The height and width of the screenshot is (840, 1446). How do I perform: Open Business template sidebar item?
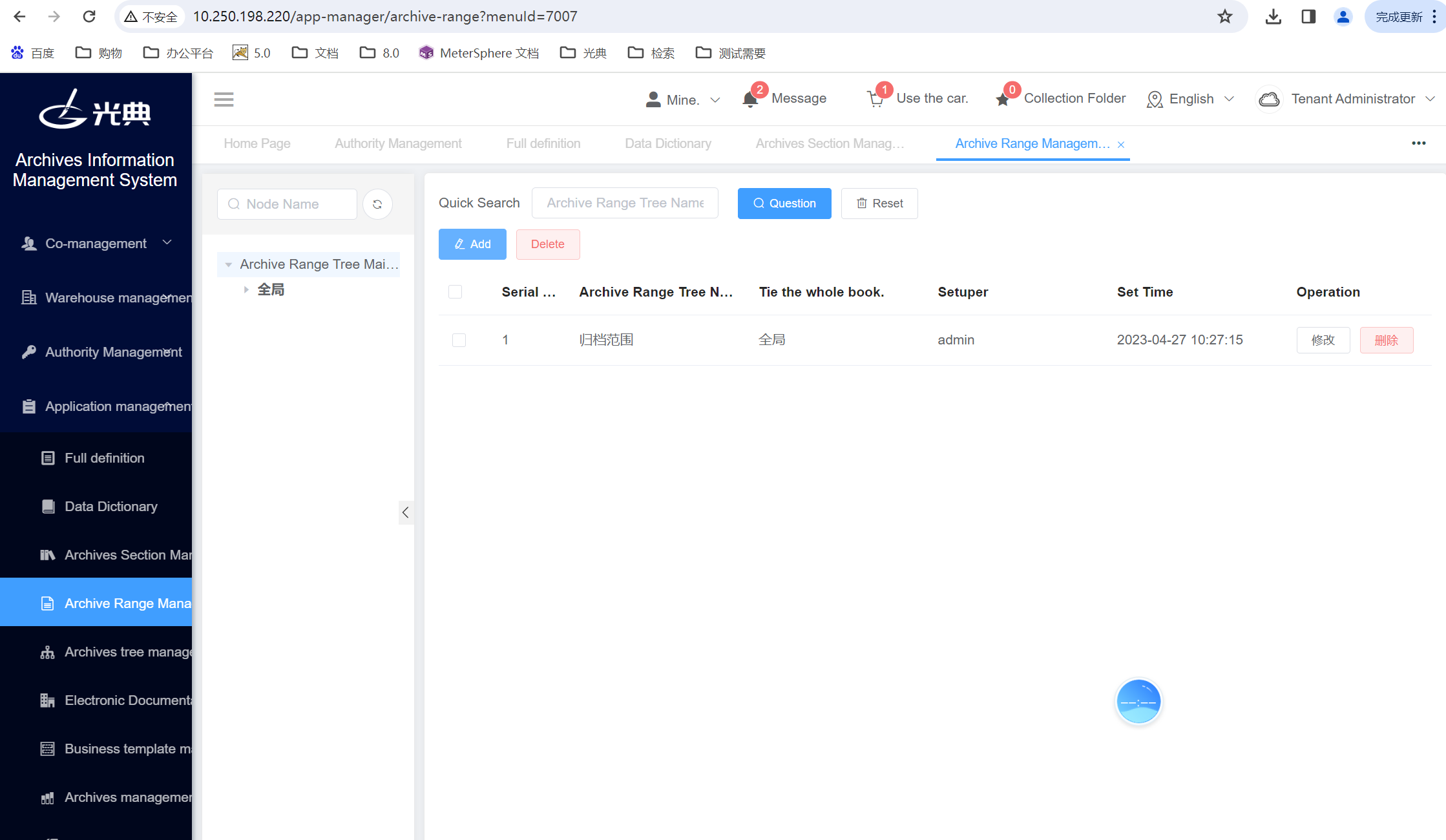click(96, 749)
